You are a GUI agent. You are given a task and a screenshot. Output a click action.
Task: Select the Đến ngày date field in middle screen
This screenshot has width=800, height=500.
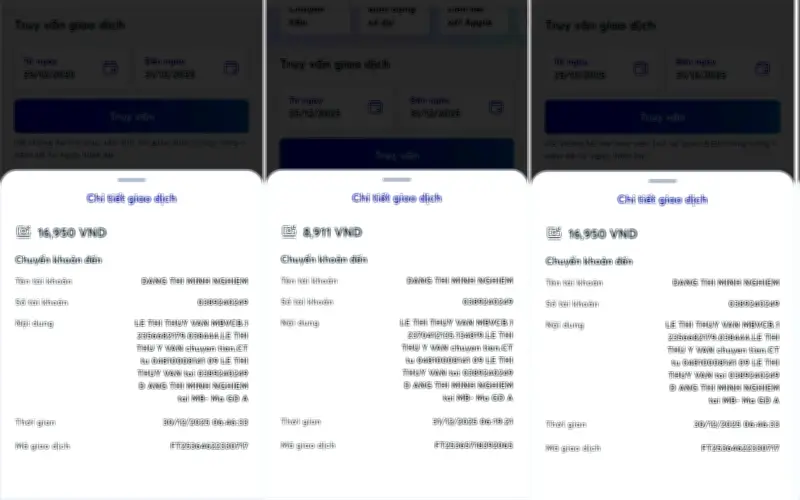pos(457,107)
